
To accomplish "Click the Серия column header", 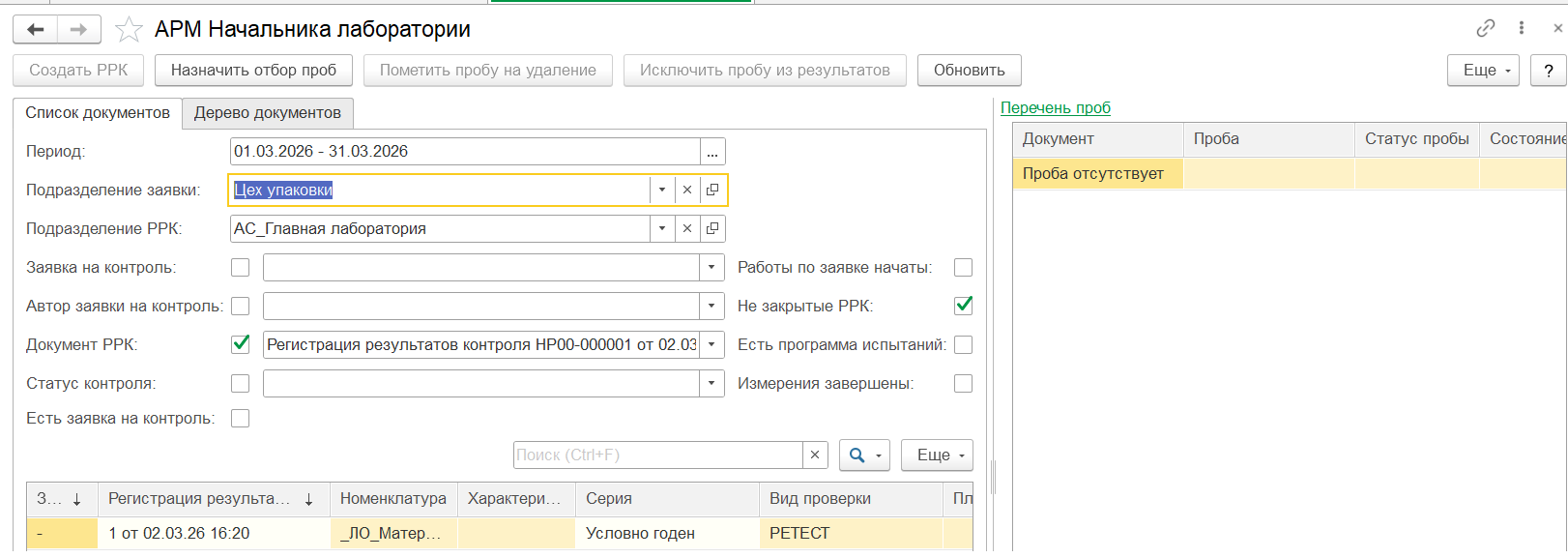I will (667, 499).
